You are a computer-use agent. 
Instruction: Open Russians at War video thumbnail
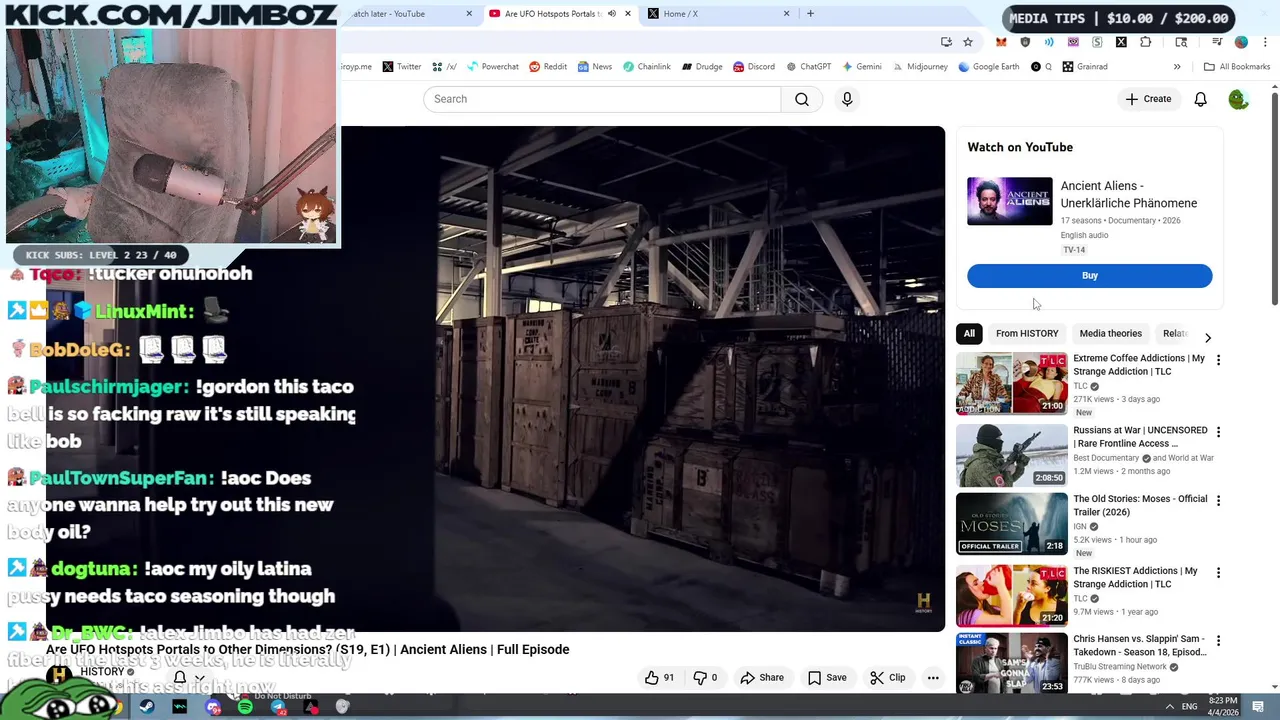click(1011, 455)
